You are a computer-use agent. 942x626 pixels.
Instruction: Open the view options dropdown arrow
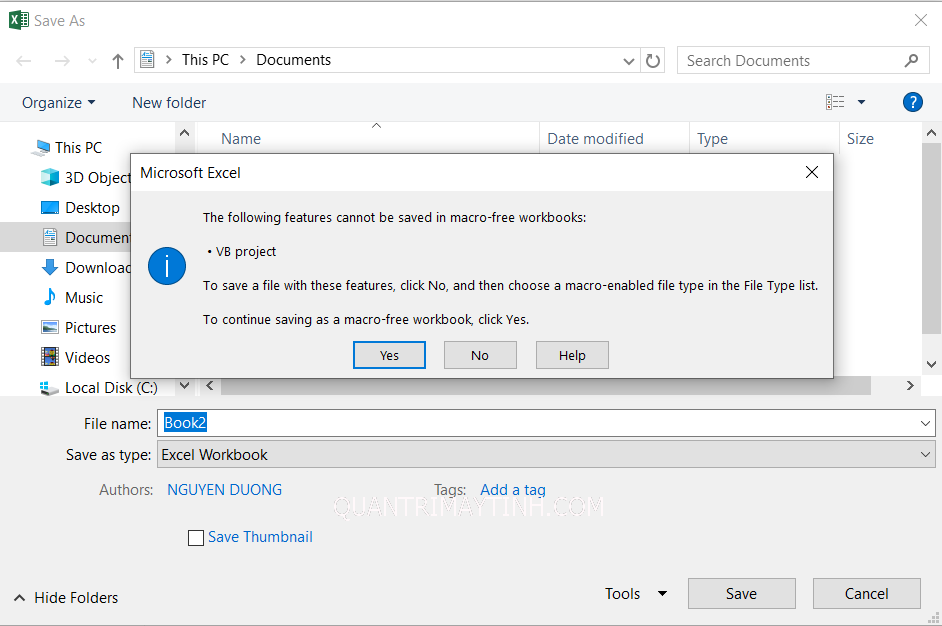tap(861, 102)
